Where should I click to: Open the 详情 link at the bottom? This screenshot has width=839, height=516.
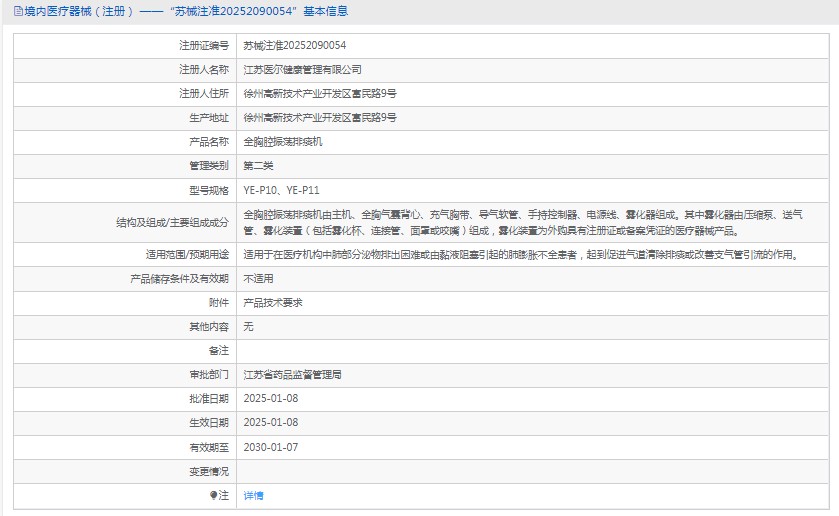253,495
